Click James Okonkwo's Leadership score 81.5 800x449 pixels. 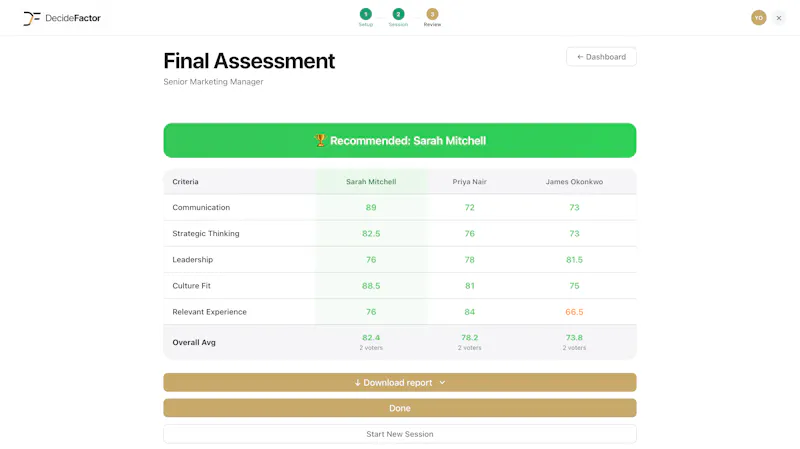[x=574, y=260]
